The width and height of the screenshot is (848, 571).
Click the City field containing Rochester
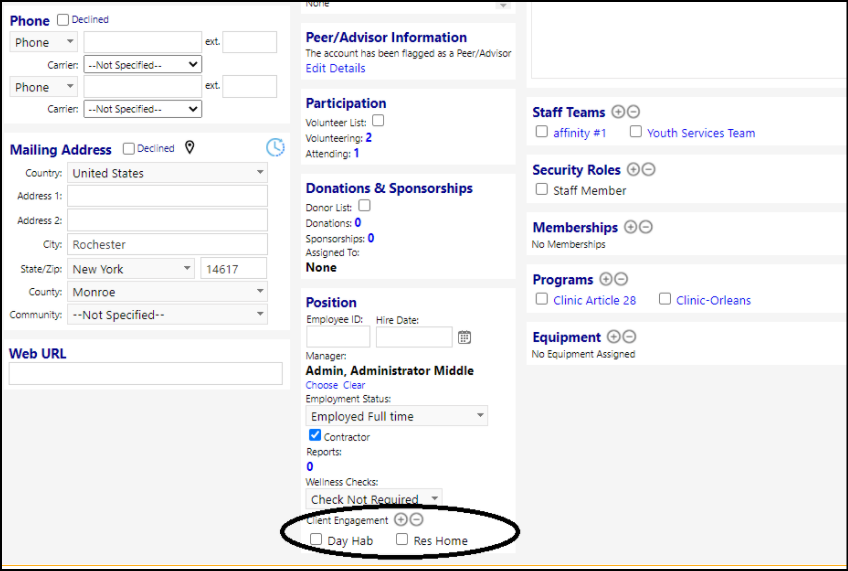(167, 244)
